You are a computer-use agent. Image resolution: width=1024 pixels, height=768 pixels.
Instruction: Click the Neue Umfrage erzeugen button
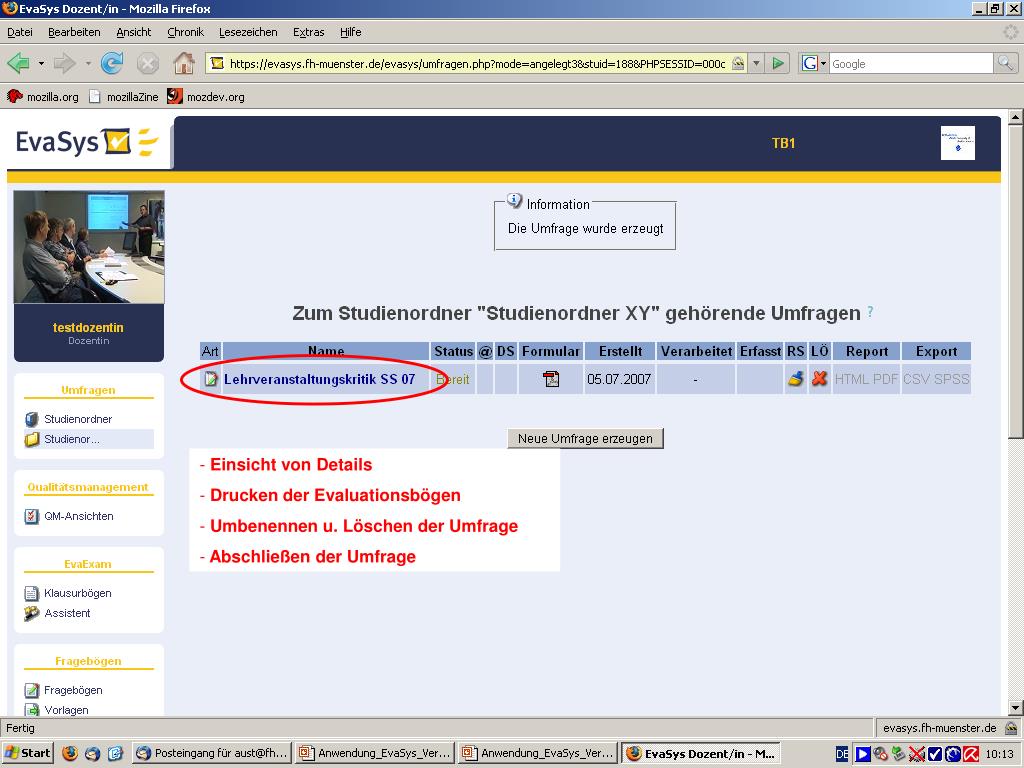pyautogui.click(x=585, y=438)
